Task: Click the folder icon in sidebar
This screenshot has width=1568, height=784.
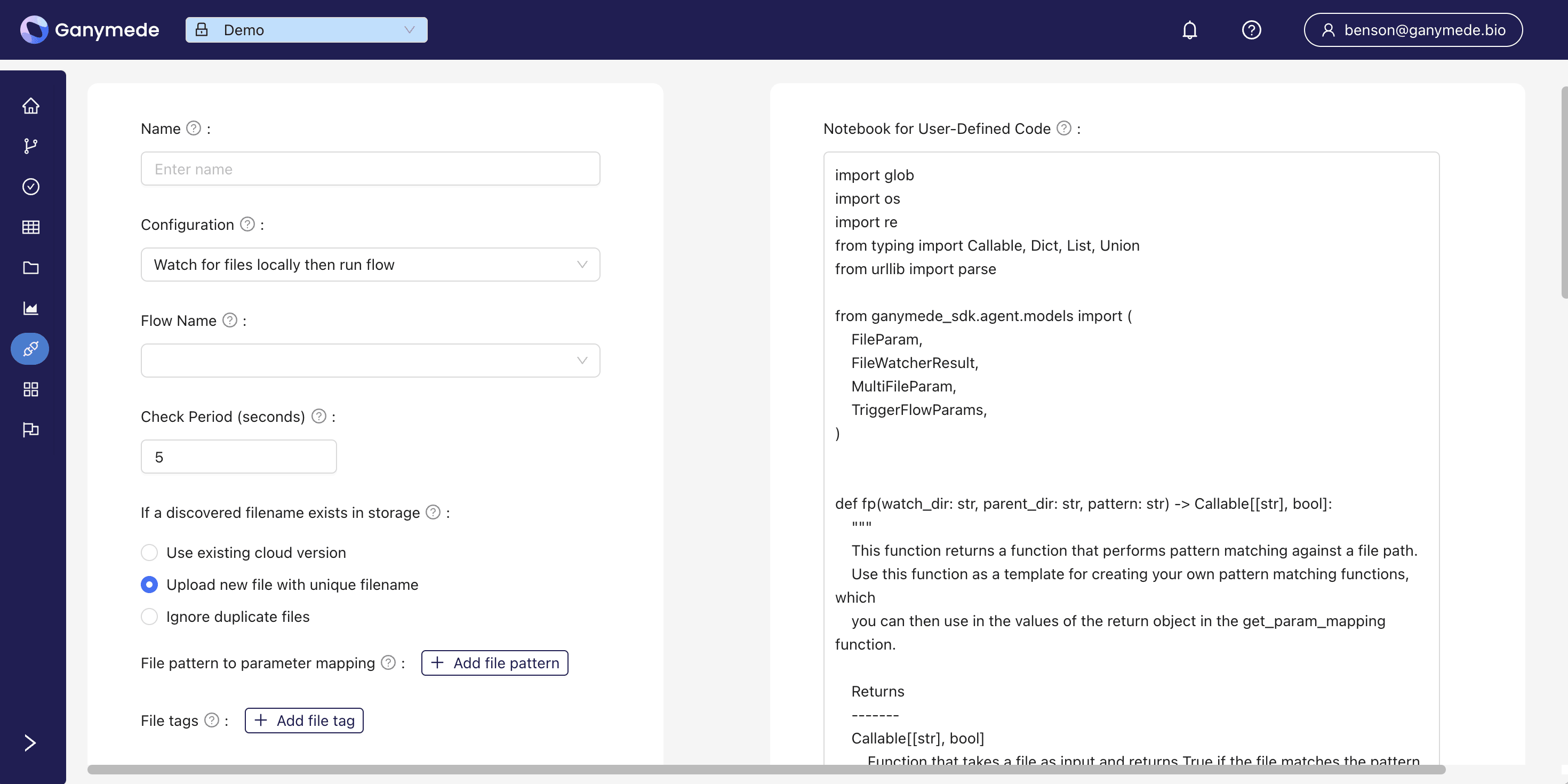Action: 30,268
